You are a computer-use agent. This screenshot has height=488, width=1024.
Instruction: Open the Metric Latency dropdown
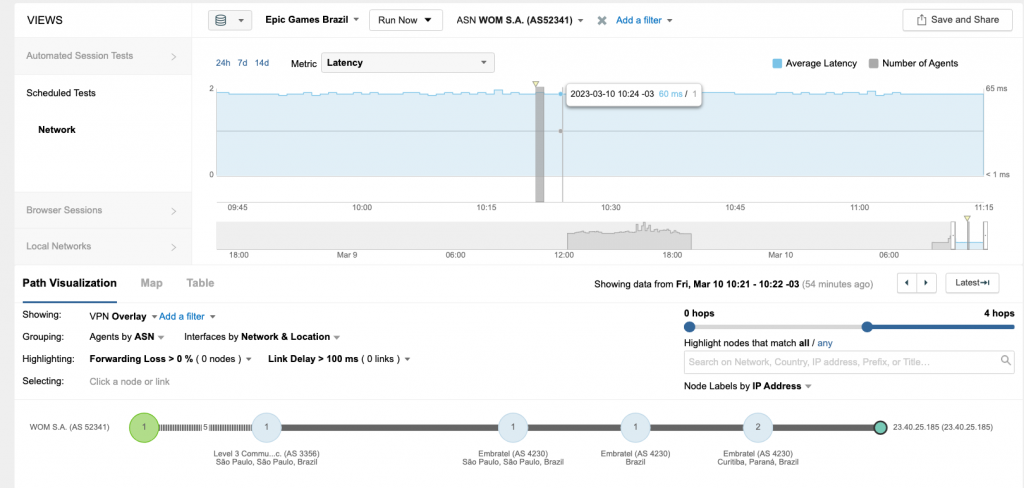pos(408,63)
